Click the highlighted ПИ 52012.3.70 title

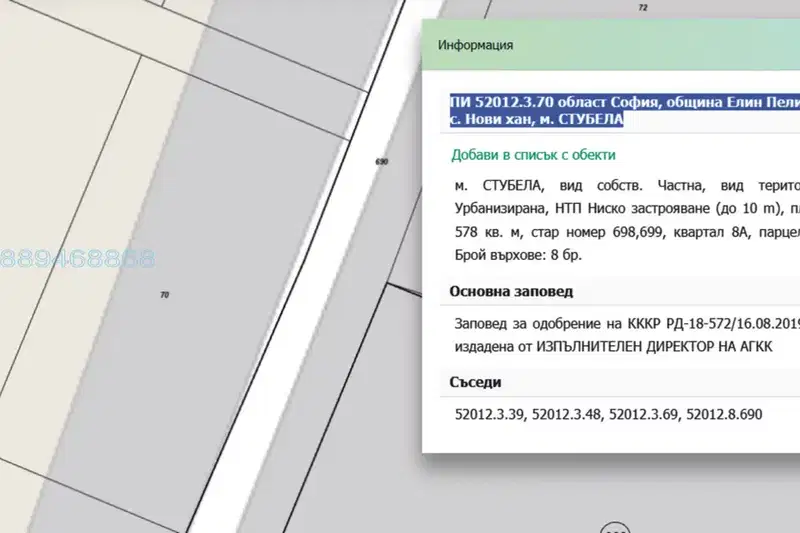pos(624,110)
